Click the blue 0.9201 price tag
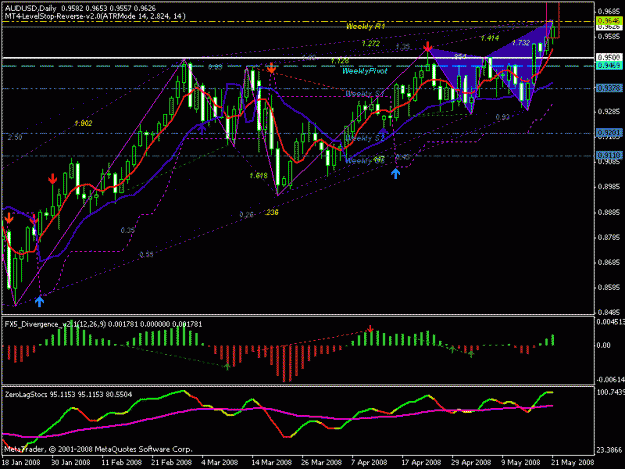Image resolution: width=625 pixels, height=469 pixels. 609,132
